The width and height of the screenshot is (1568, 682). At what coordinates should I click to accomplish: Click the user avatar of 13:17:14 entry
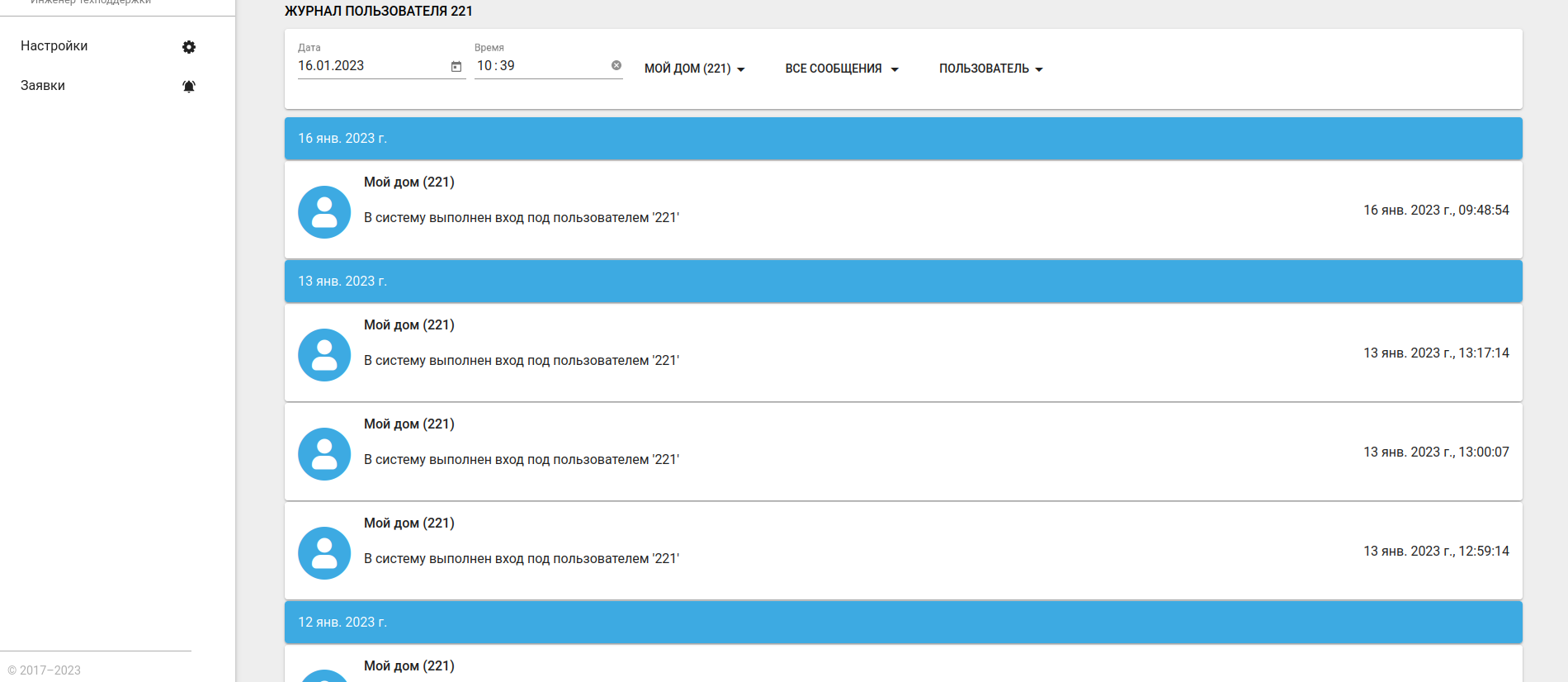(324, 355)
